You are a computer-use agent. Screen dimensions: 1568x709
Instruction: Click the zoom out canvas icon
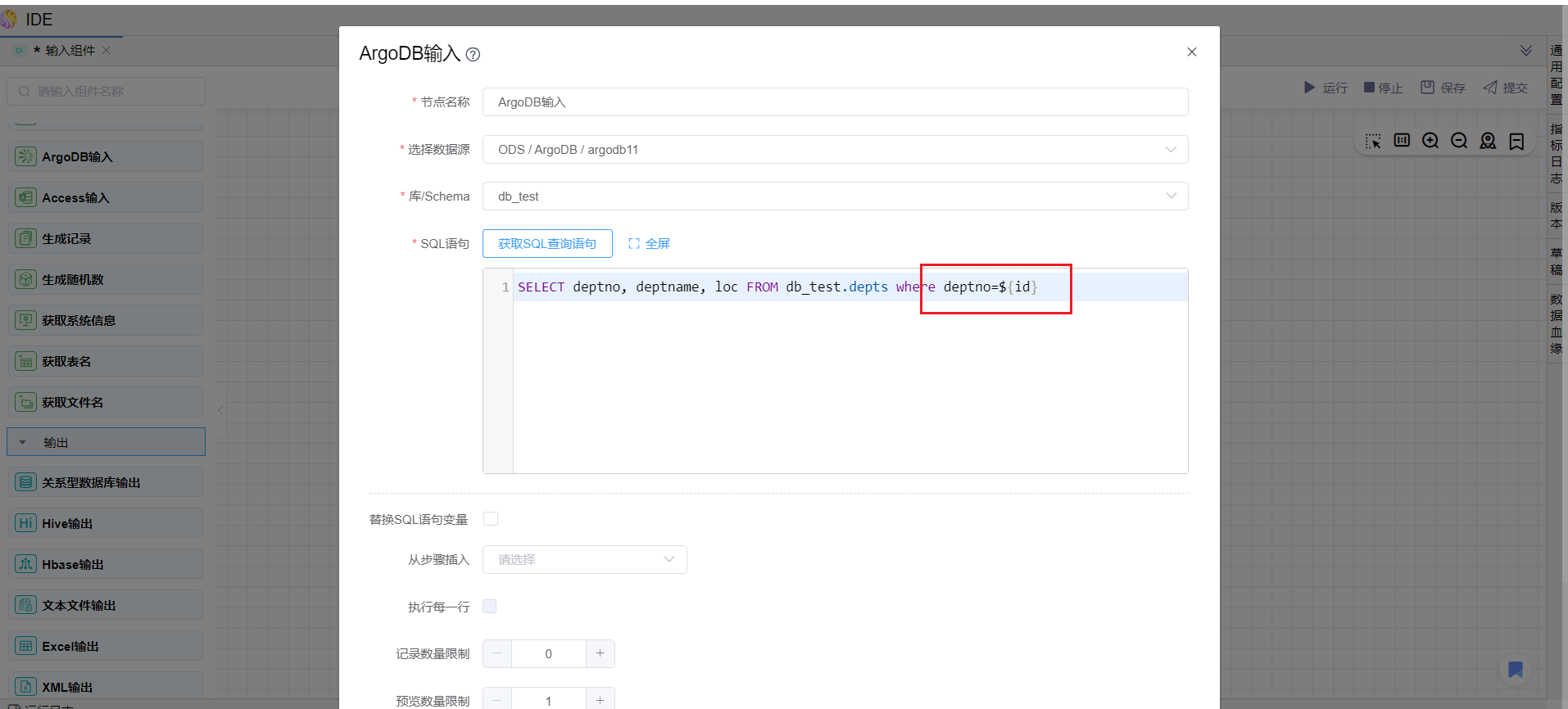(1459, 141)
